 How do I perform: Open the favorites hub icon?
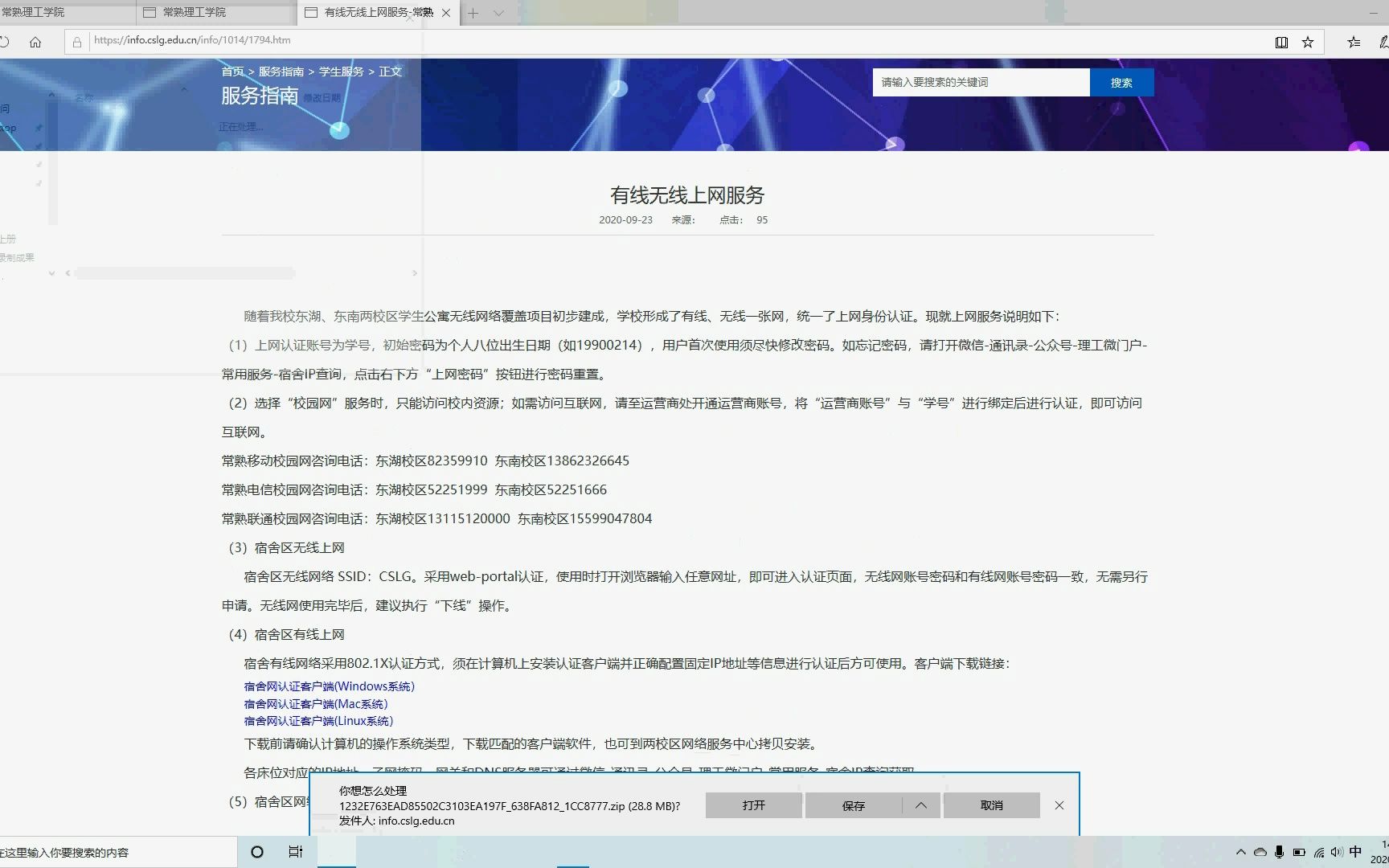click(1354, 42)
